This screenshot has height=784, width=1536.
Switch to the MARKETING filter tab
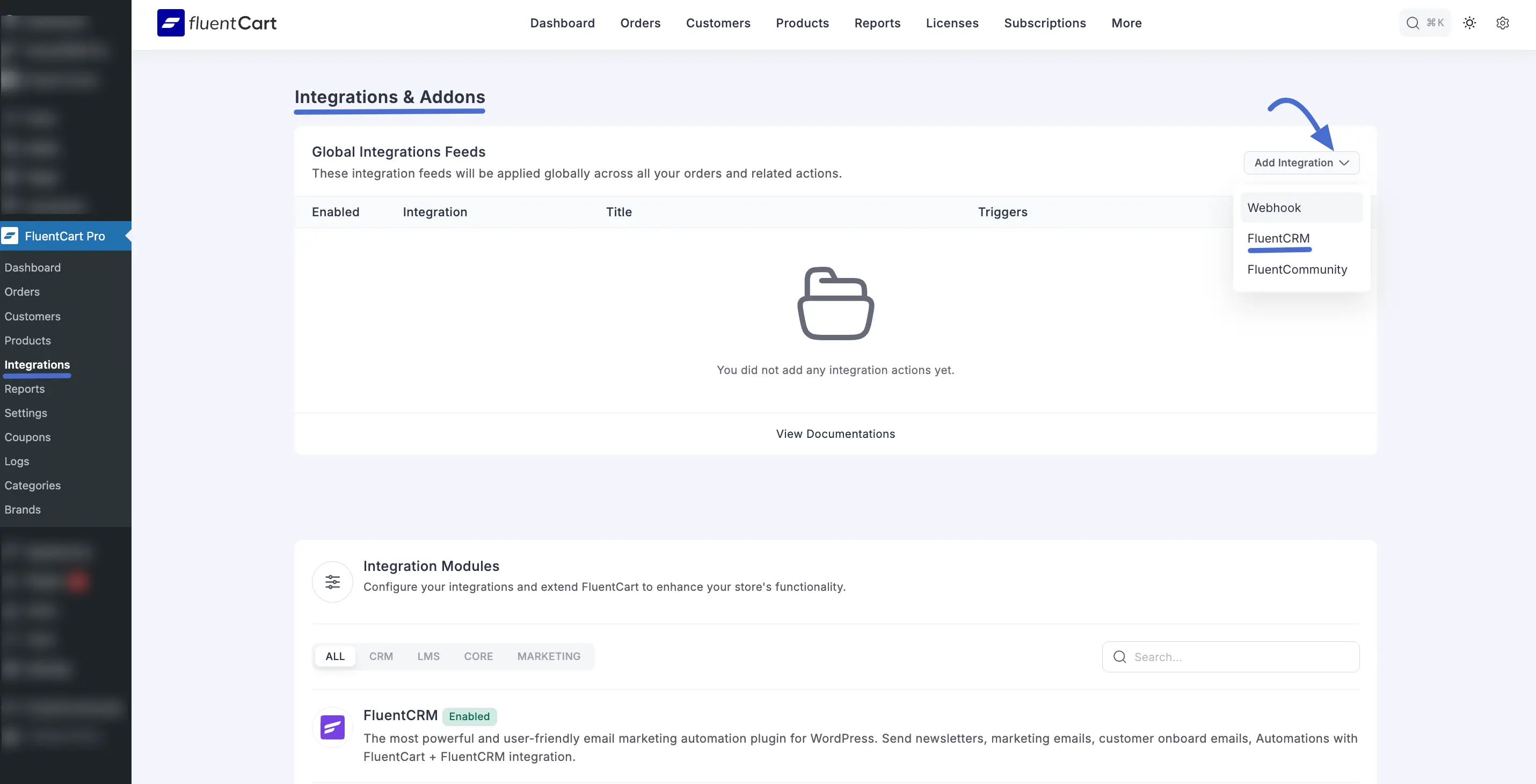[548, 656]
